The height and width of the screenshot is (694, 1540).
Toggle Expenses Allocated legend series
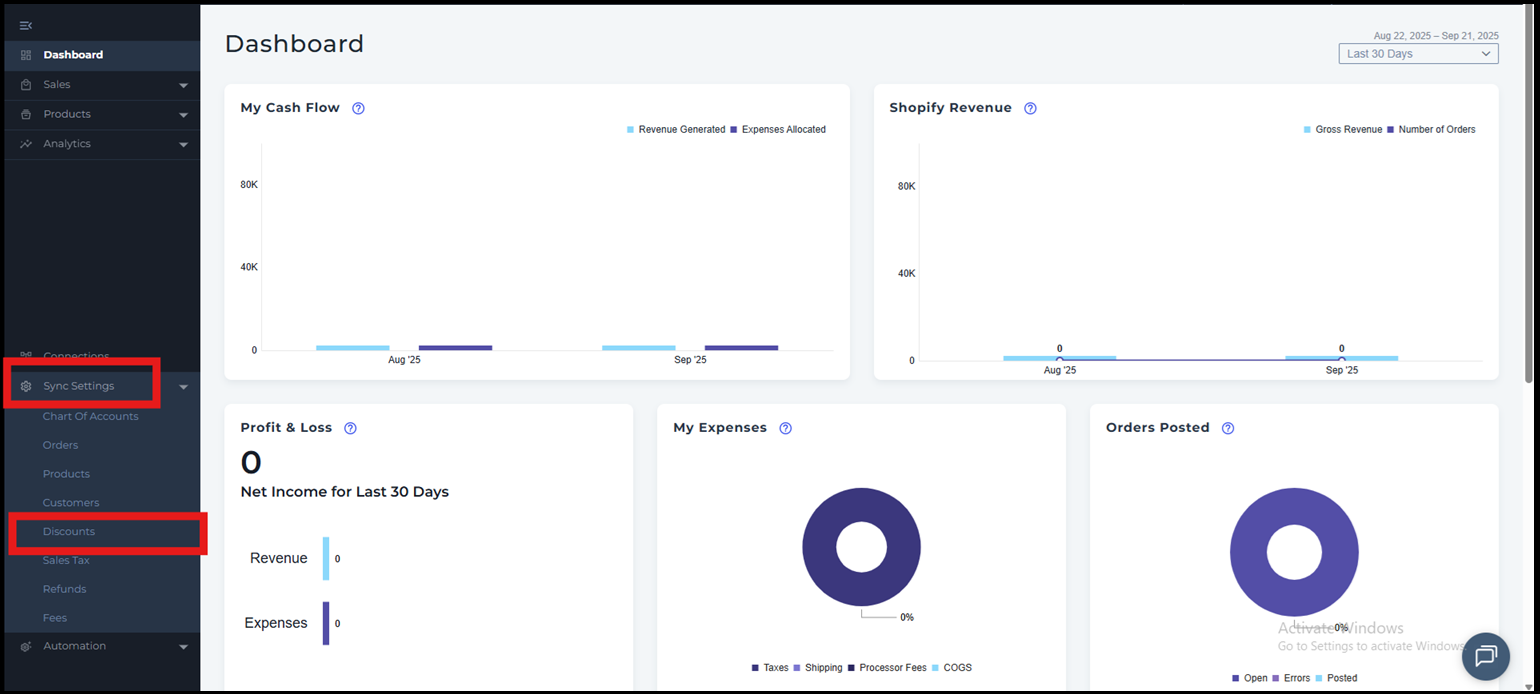click(x=783, y=130)
